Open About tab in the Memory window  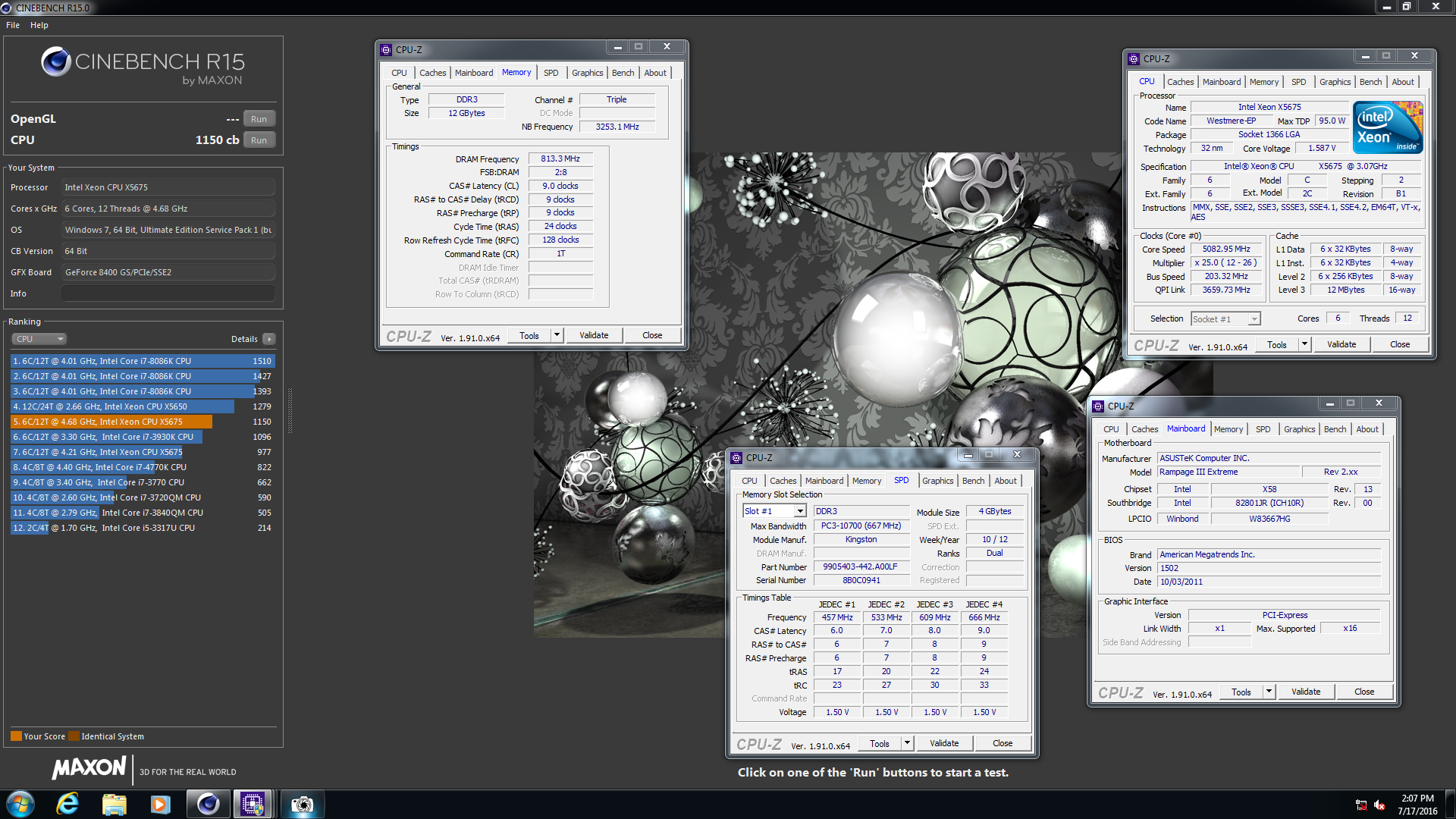click(655, 73)
